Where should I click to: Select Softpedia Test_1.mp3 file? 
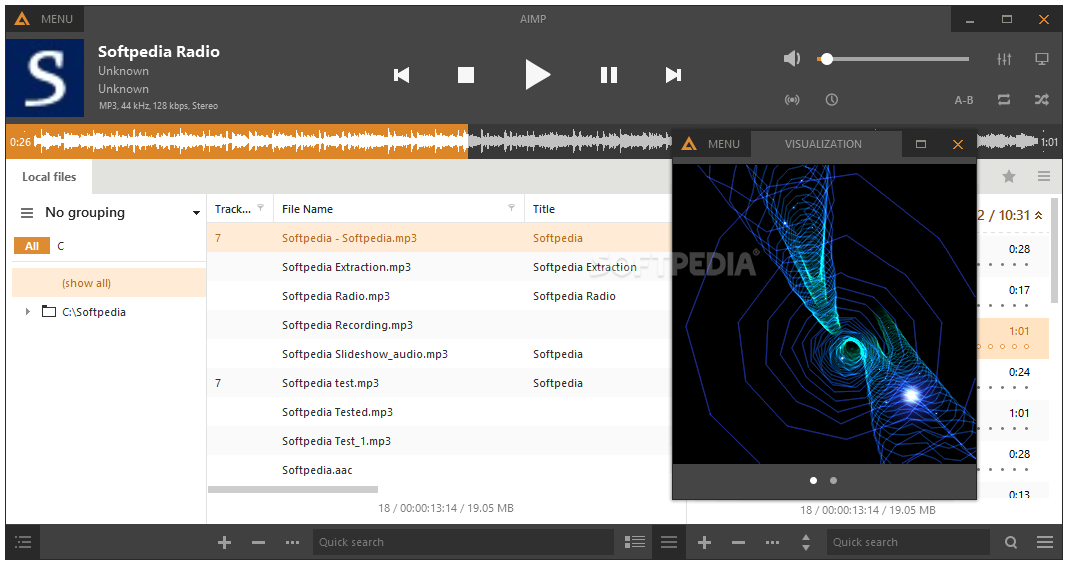point(336,441)
